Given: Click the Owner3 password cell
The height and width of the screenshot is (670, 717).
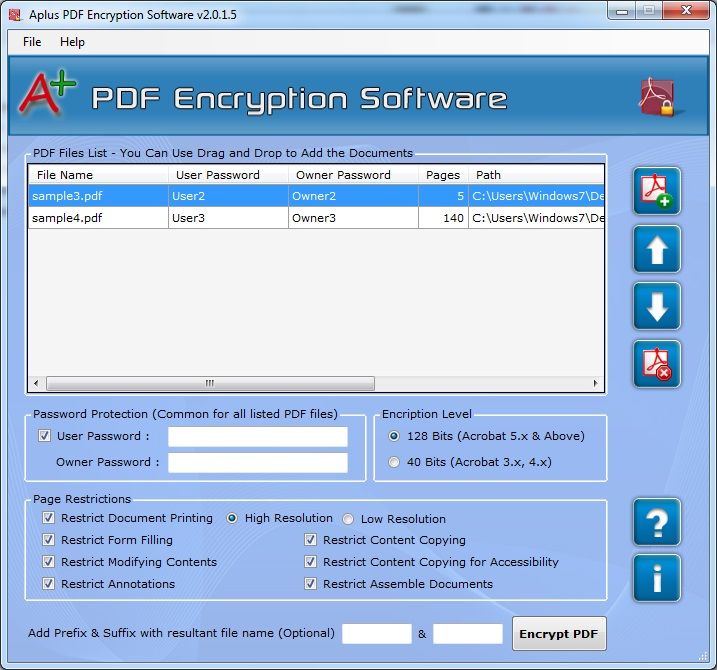Looking at the screenshot, I should click(353, 218).
